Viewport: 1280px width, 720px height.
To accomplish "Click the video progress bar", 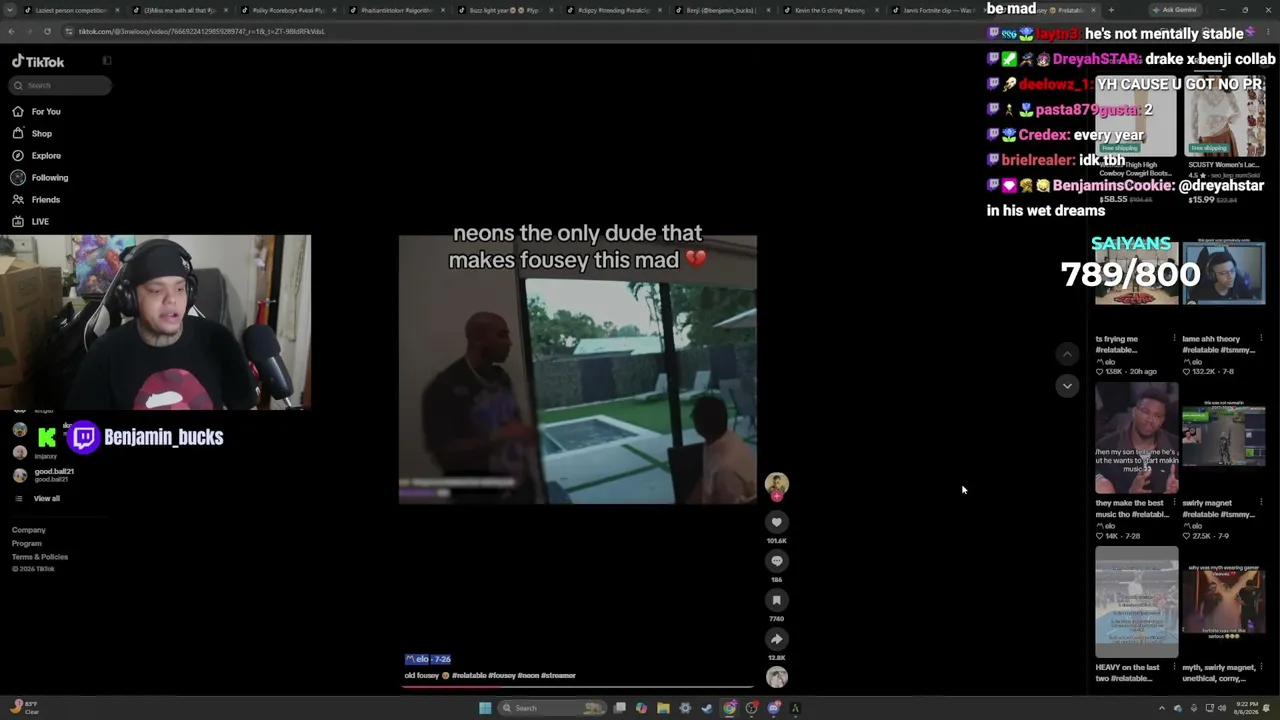I will (578, 687).
